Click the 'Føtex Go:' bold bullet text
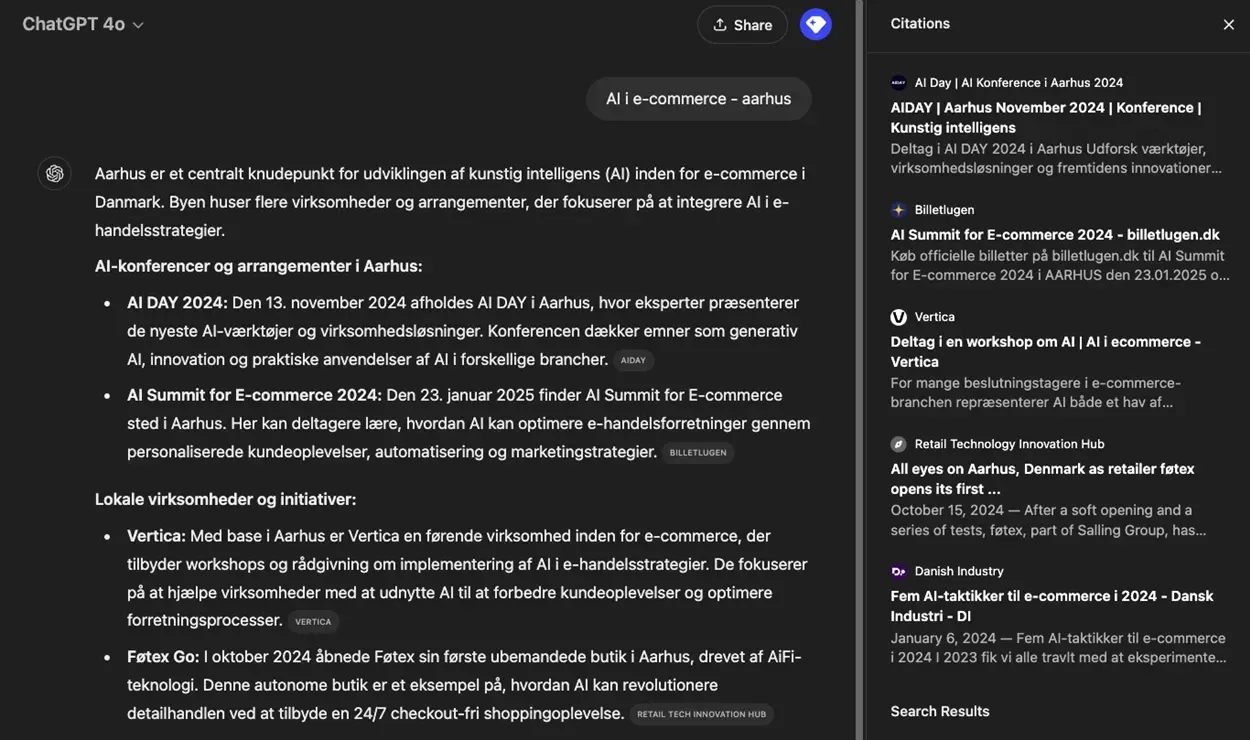 tap(163, 657)
